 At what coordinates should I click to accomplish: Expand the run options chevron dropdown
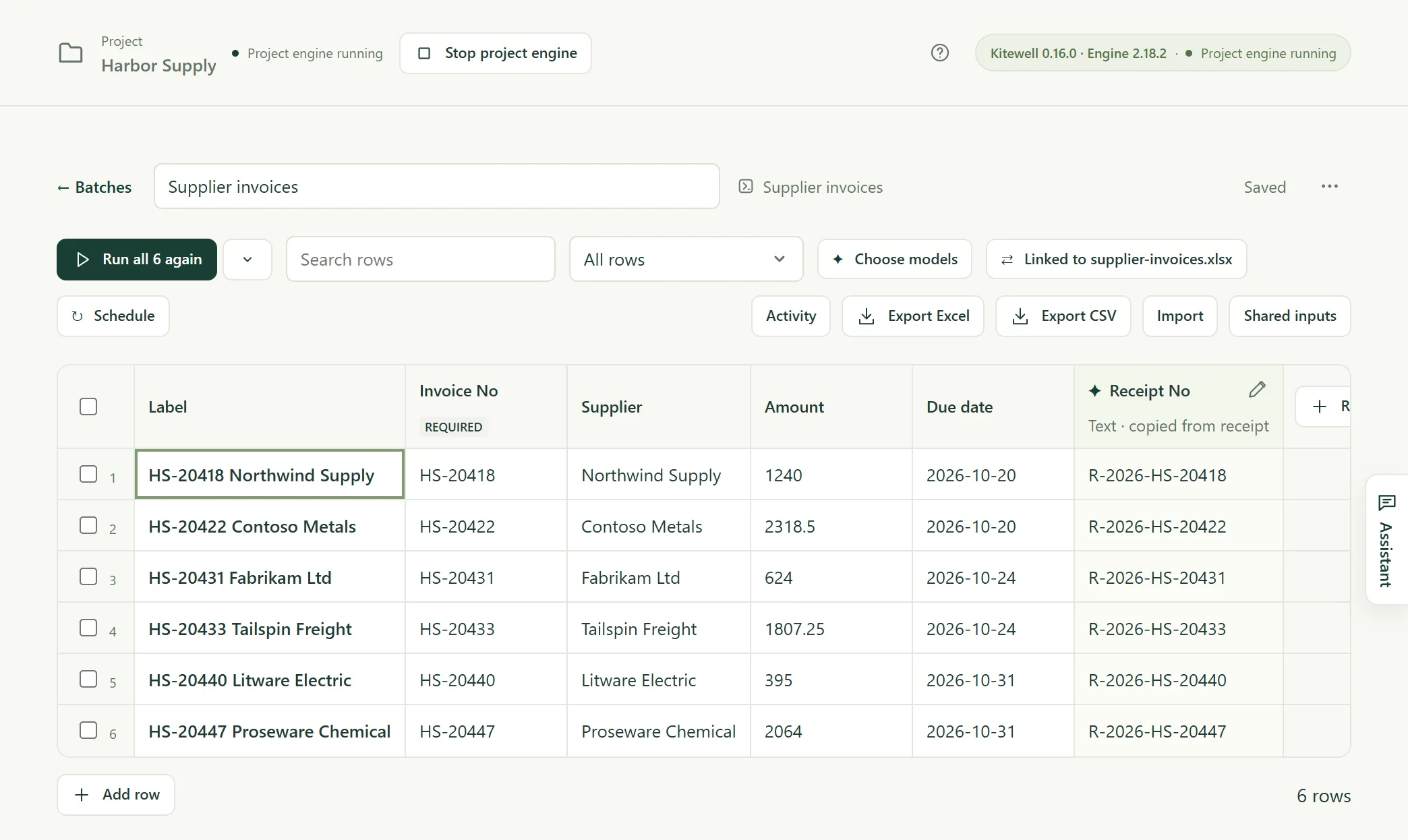[x=247, y=259]
